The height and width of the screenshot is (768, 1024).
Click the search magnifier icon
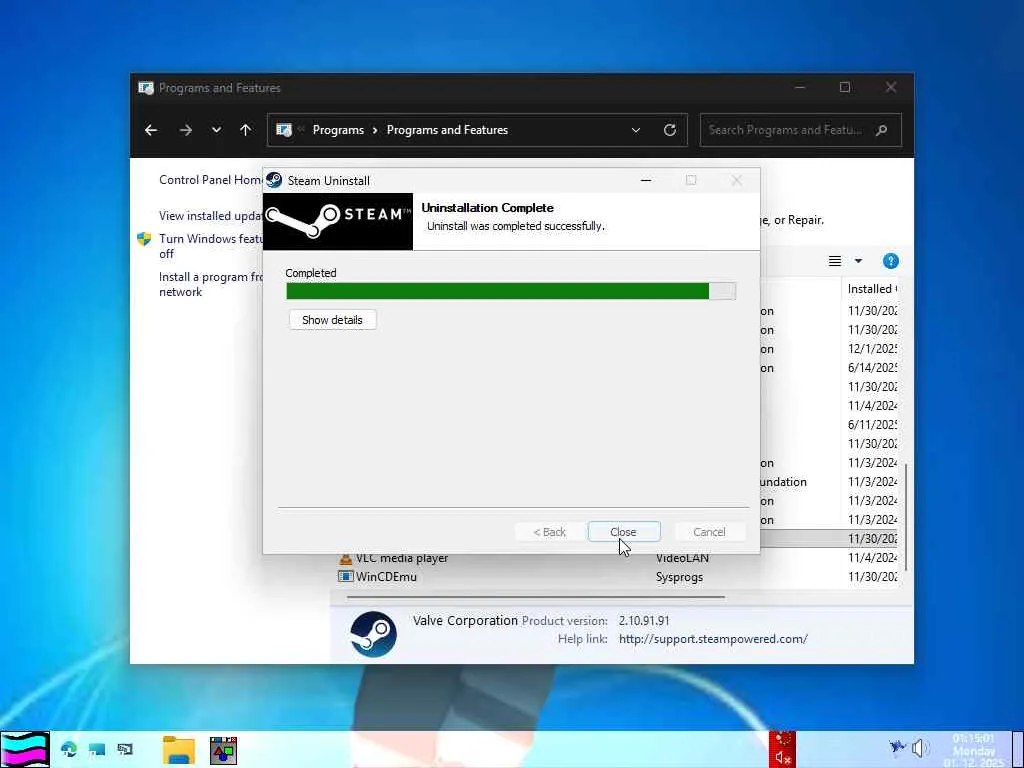point(882,130)
